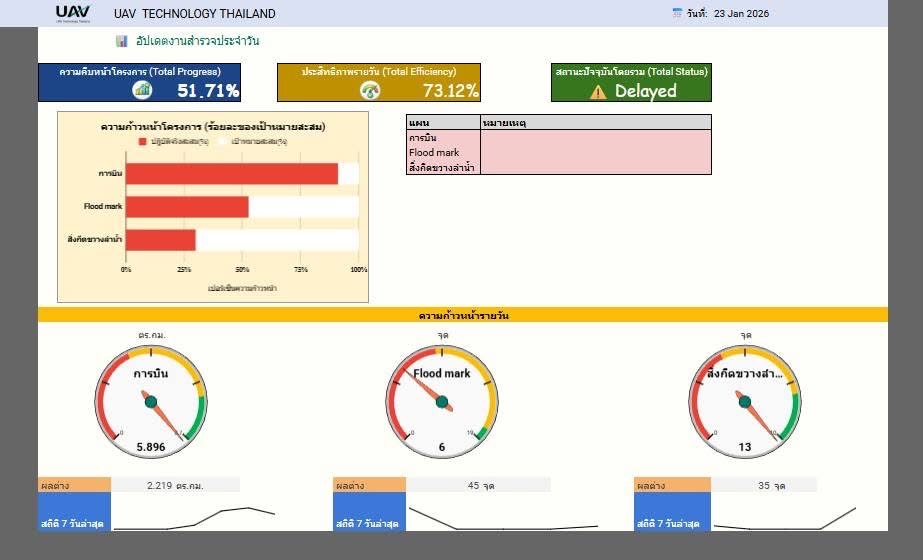Click the การบิน gauge dial
The width and height of the screenshot is (923, 560).
pos(151,402)
